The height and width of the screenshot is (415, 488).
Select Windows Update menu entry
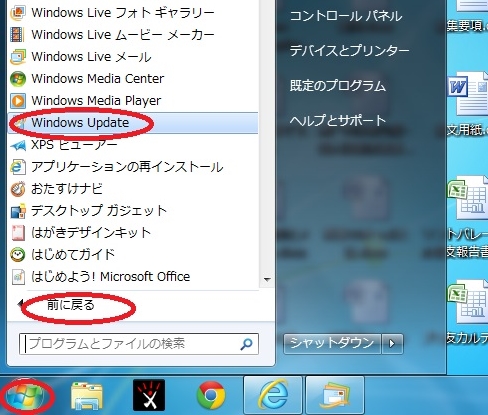click(133, 123)
